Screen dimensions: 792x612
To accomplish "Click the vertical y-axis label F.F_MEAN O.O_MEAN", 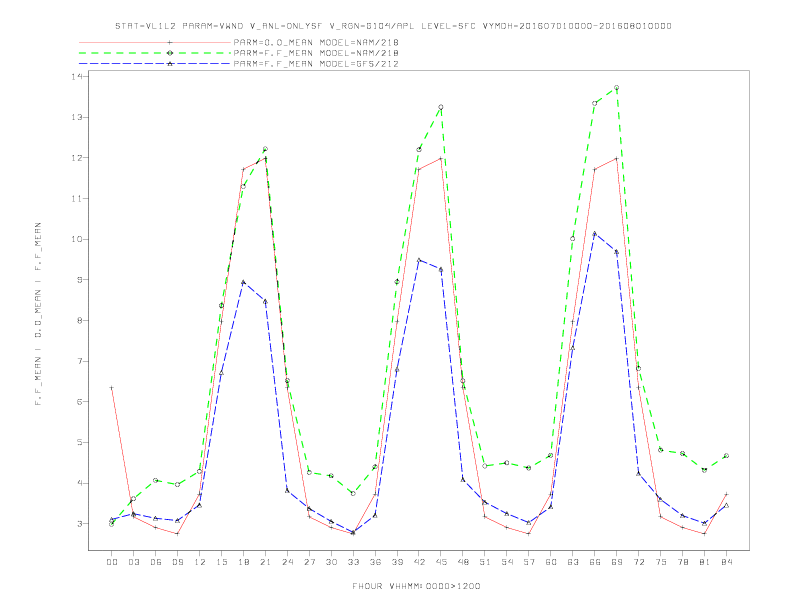I will click(x=38, y=314).
